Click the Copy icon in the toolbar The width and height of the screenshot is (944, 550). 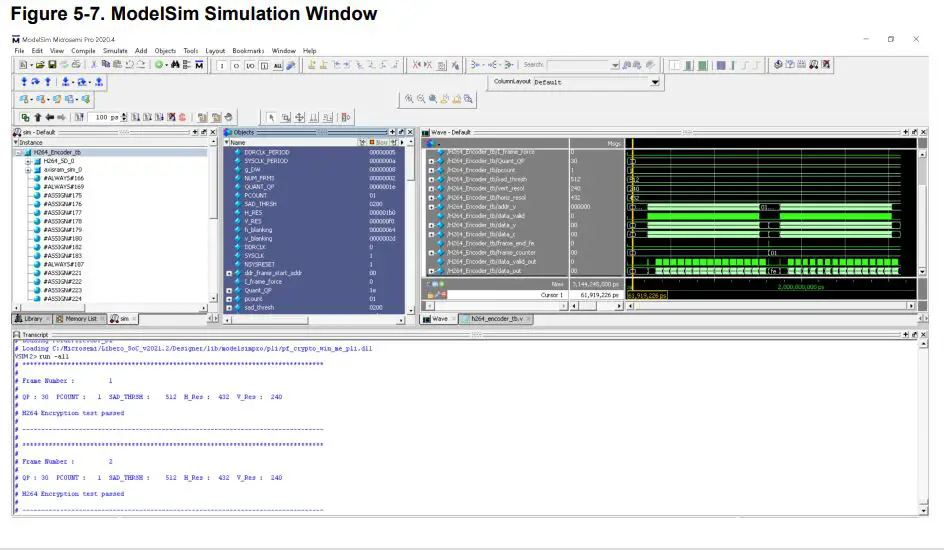tap(104, 65)
